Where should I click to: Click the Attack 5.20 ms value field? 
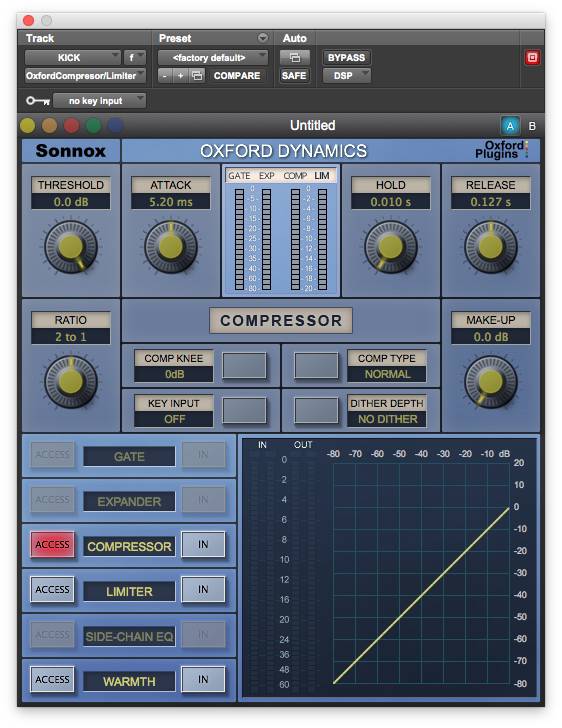170,202
